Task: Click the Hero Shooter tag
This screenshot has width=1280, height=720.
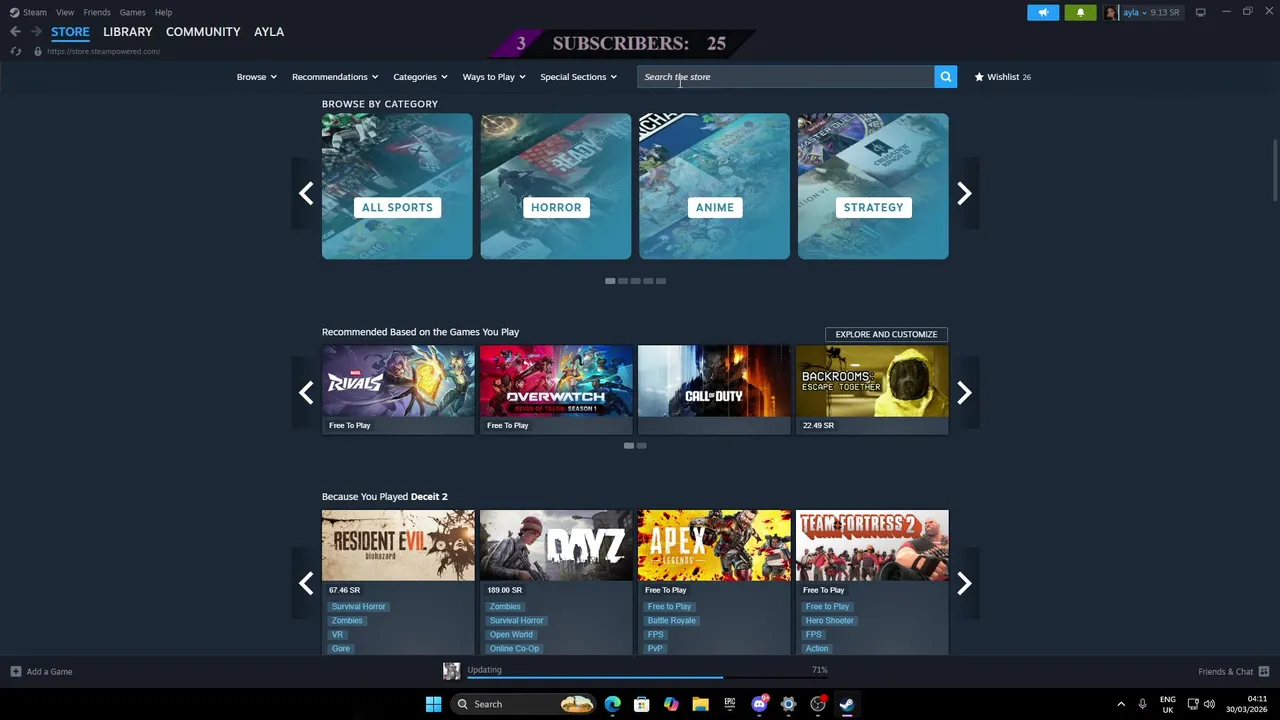Action: tap(829, 621)
